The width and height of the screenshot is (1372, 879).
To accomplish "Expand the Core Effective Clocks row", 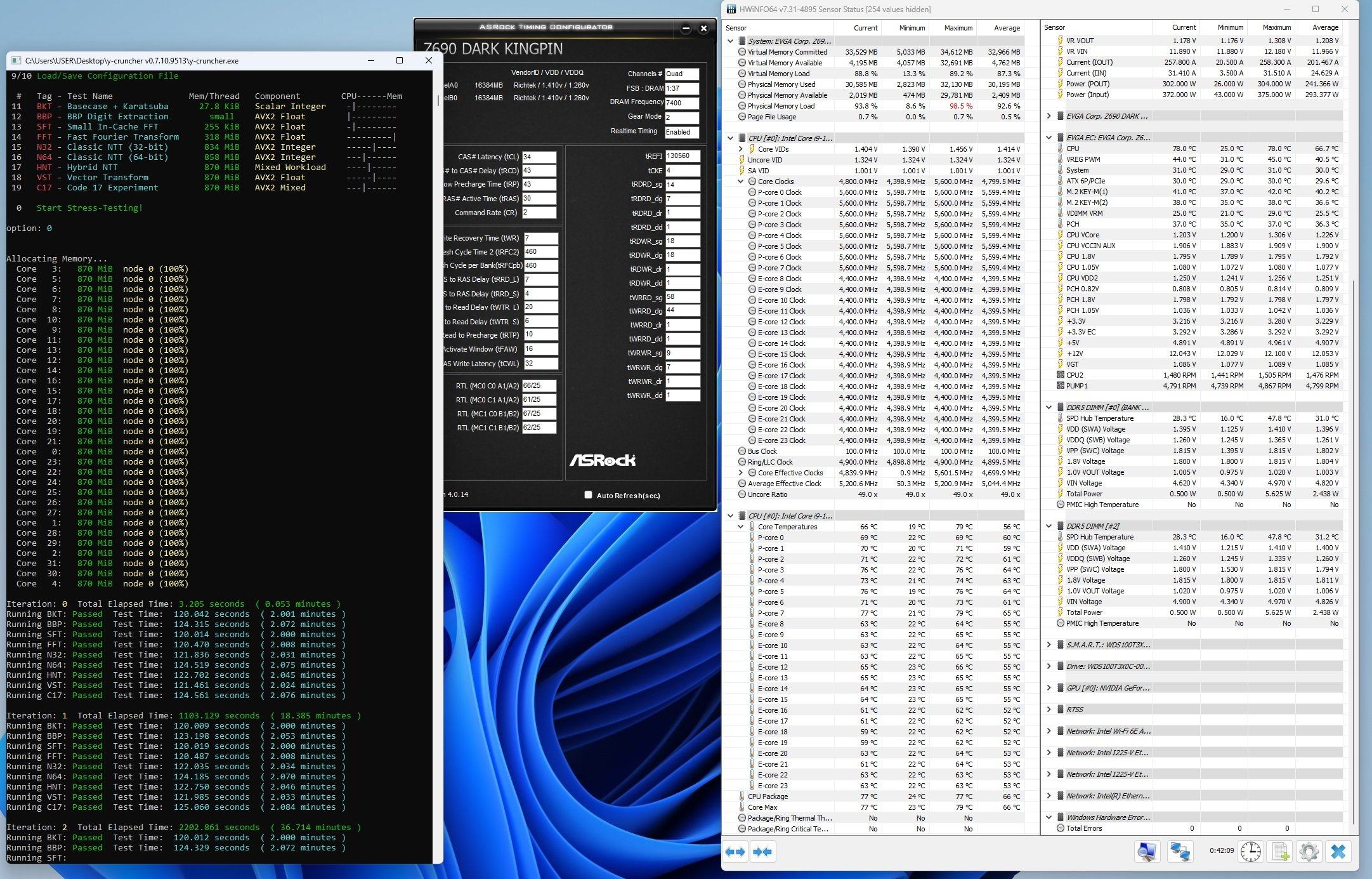I will click(741, 473).
